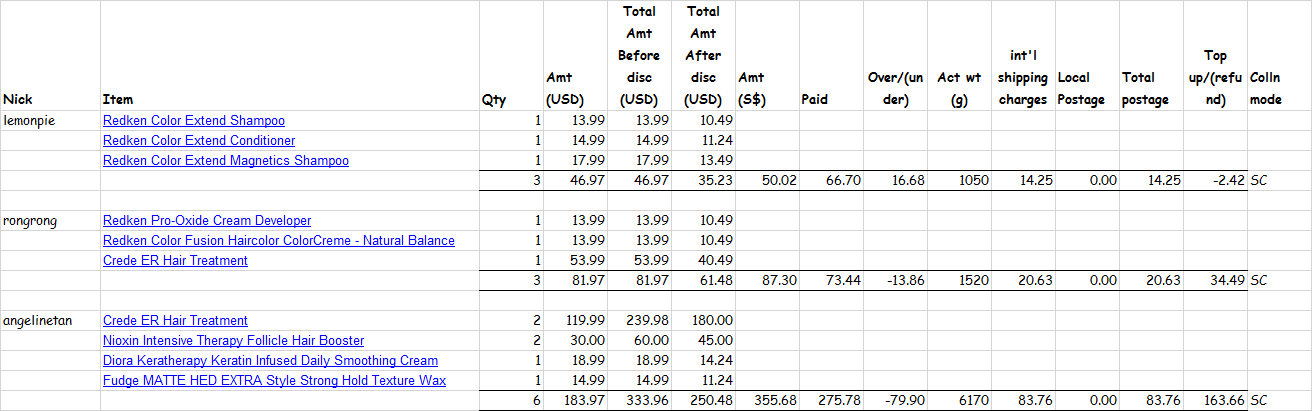Screen dimensions: 1312x411
Task: Click the 'Item' column header cell
Action: 290,55
